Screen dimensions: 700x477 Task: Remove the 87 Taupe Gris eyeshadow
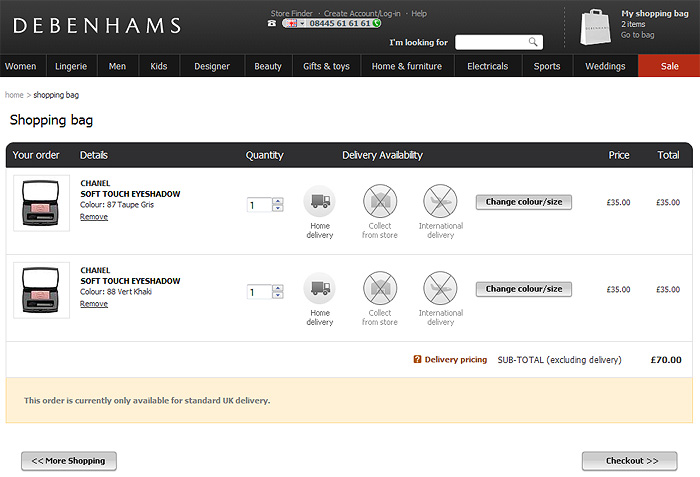coord(94,217)
